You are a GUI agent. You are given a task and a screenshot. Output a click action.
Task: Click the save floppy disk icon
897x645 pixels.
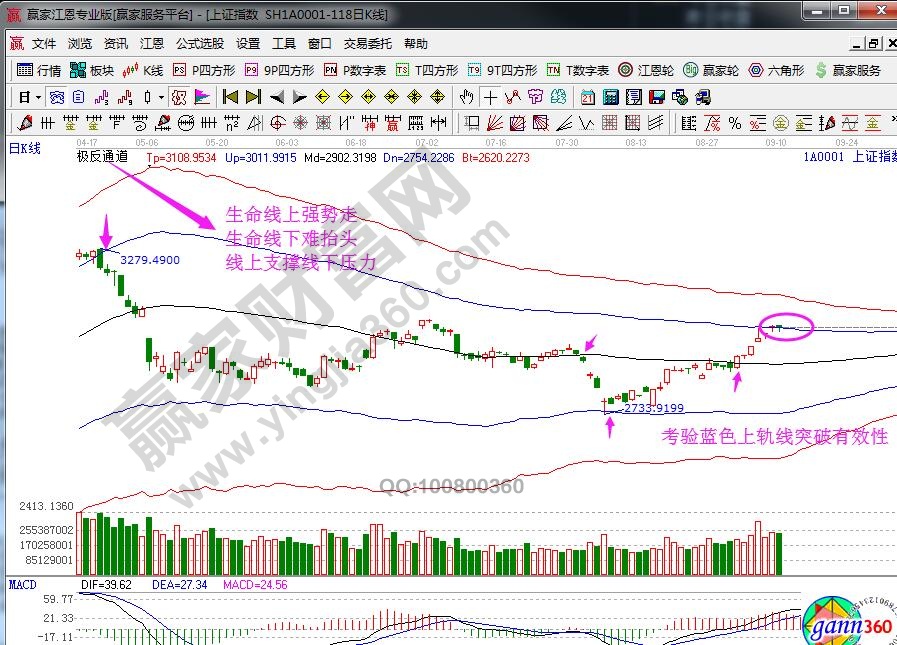click(x=657, y=97)
